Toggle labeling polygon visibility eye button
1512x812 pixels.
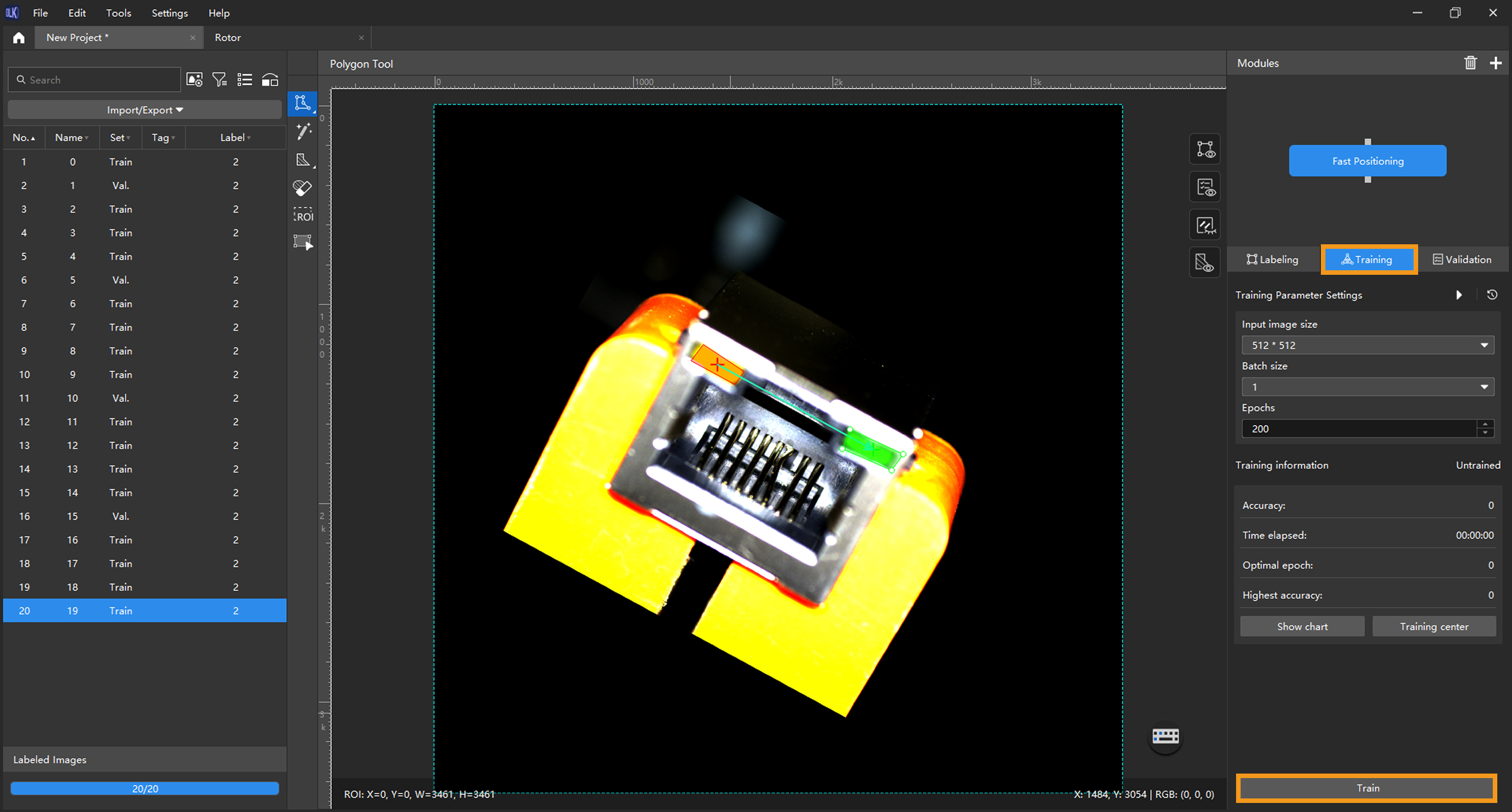(x=1205, y=149)
